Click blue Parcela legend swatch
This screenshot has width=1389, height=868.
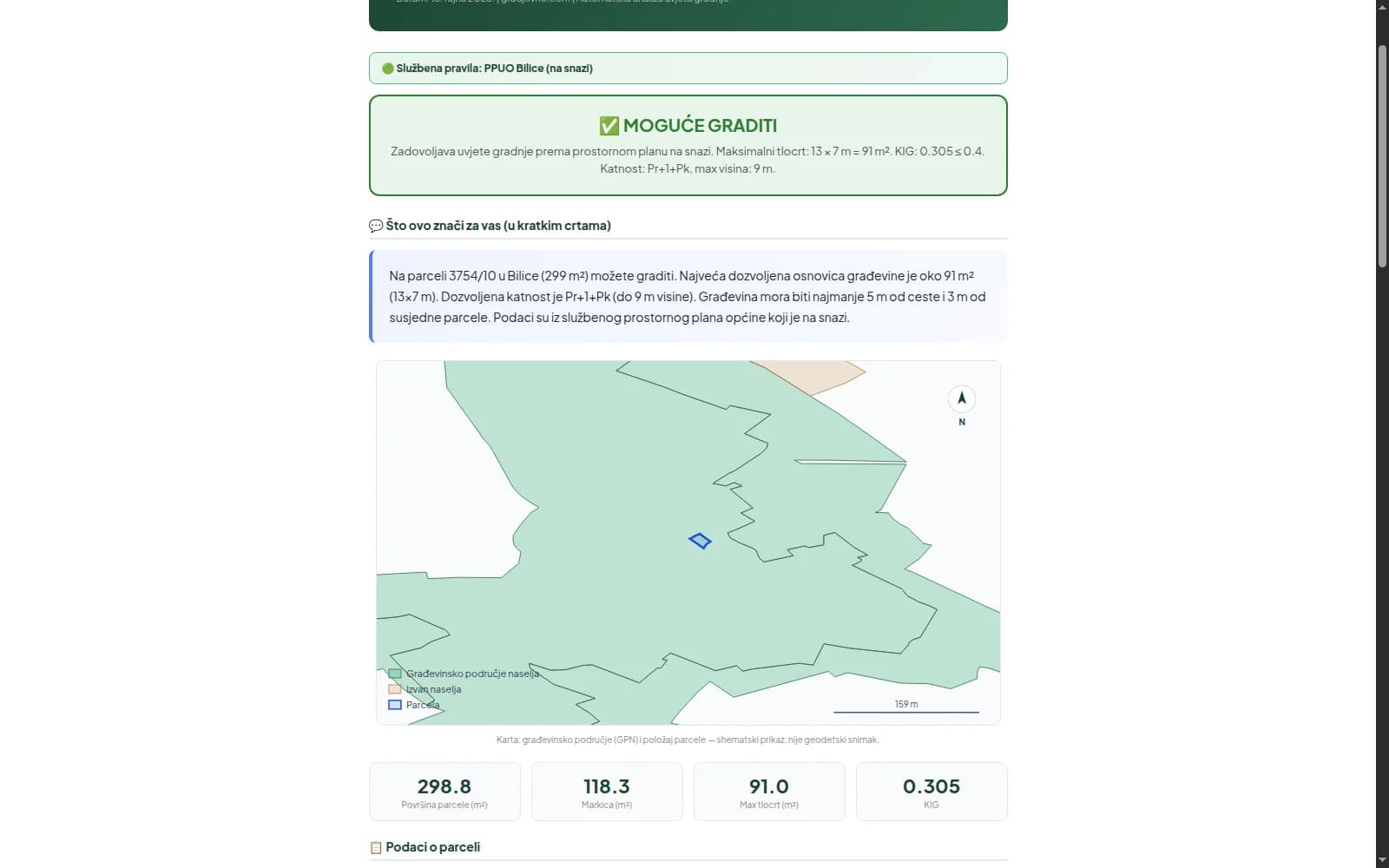coord(395,705)
